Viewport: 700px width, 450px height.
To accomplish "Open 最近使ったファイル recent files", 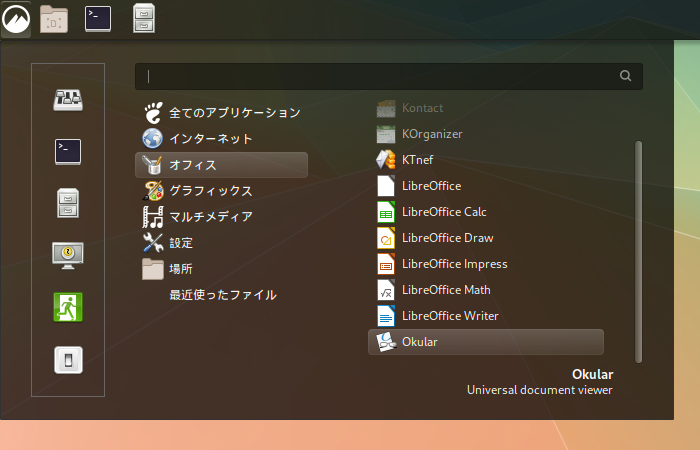I will [x=221, y=295].
